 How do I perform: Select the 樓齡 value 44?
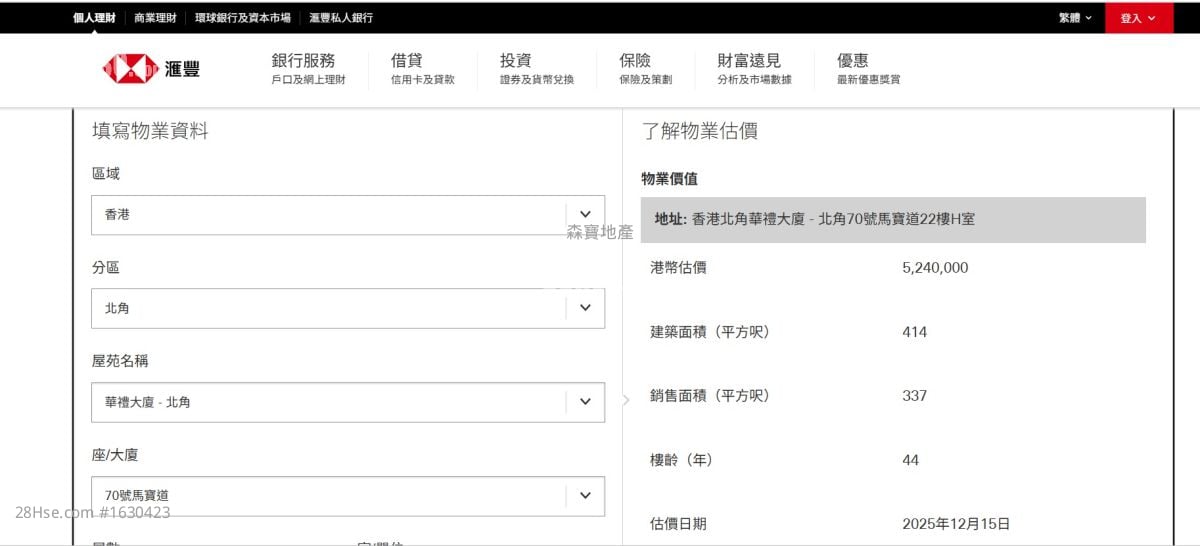[x=910, y=460]
